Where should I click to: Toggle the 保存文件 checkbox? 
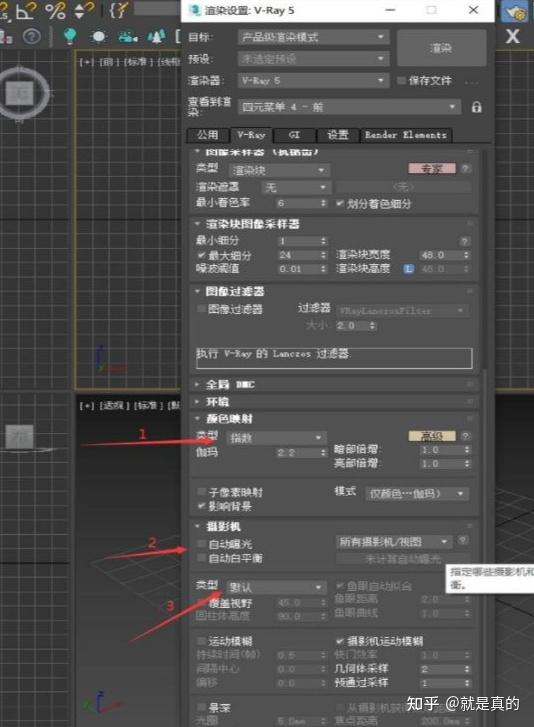[x=401, y=81]
